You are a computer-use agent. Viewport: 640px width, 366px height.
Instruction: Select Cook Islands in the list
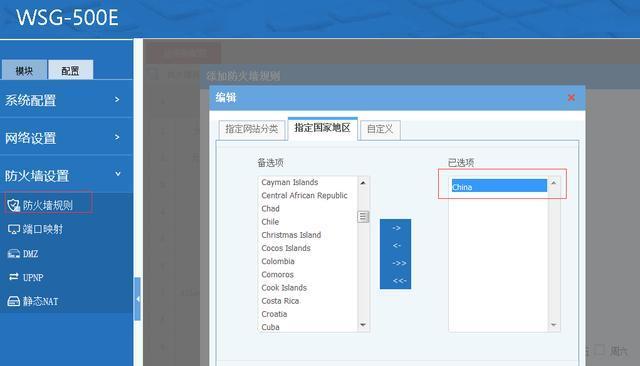284,288
